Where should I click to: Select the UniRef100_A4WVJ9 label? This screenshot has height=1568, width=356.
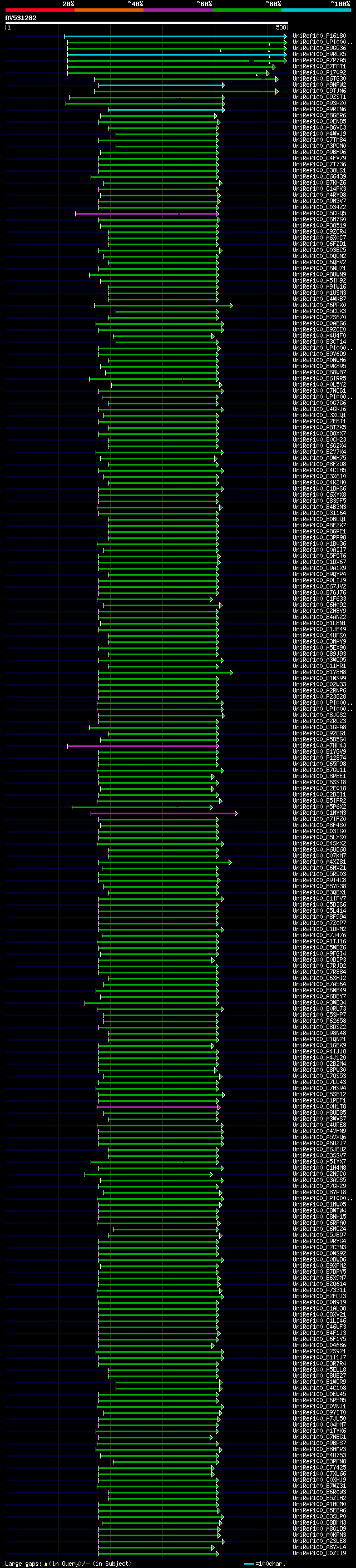(x=319, y=134)
